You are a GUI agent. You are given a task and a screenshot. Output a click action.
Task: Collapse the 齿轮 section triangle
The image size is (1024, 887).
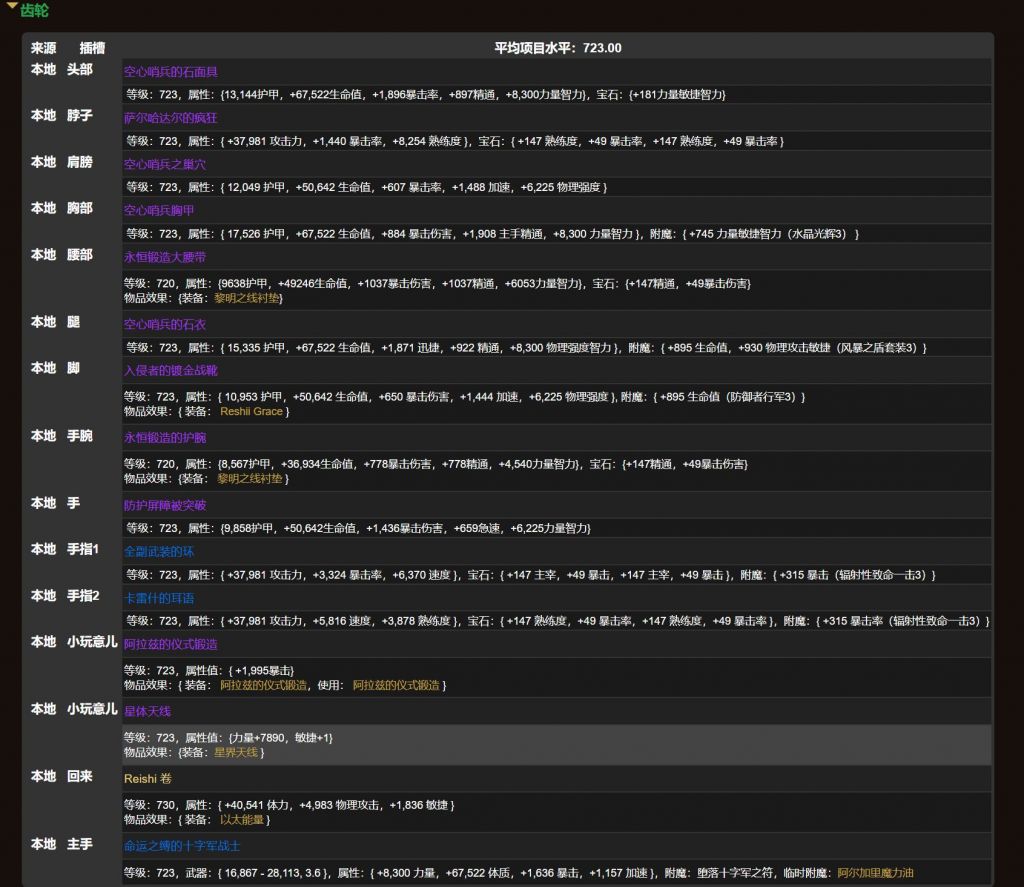pos(12,9)
